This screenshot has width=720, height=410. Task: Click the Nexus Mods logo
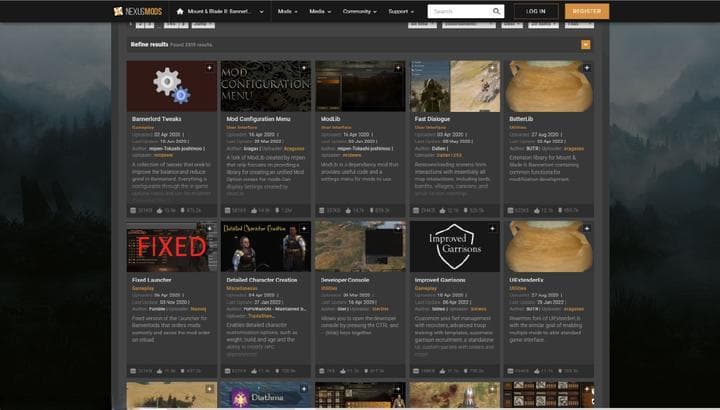point(137,11)
